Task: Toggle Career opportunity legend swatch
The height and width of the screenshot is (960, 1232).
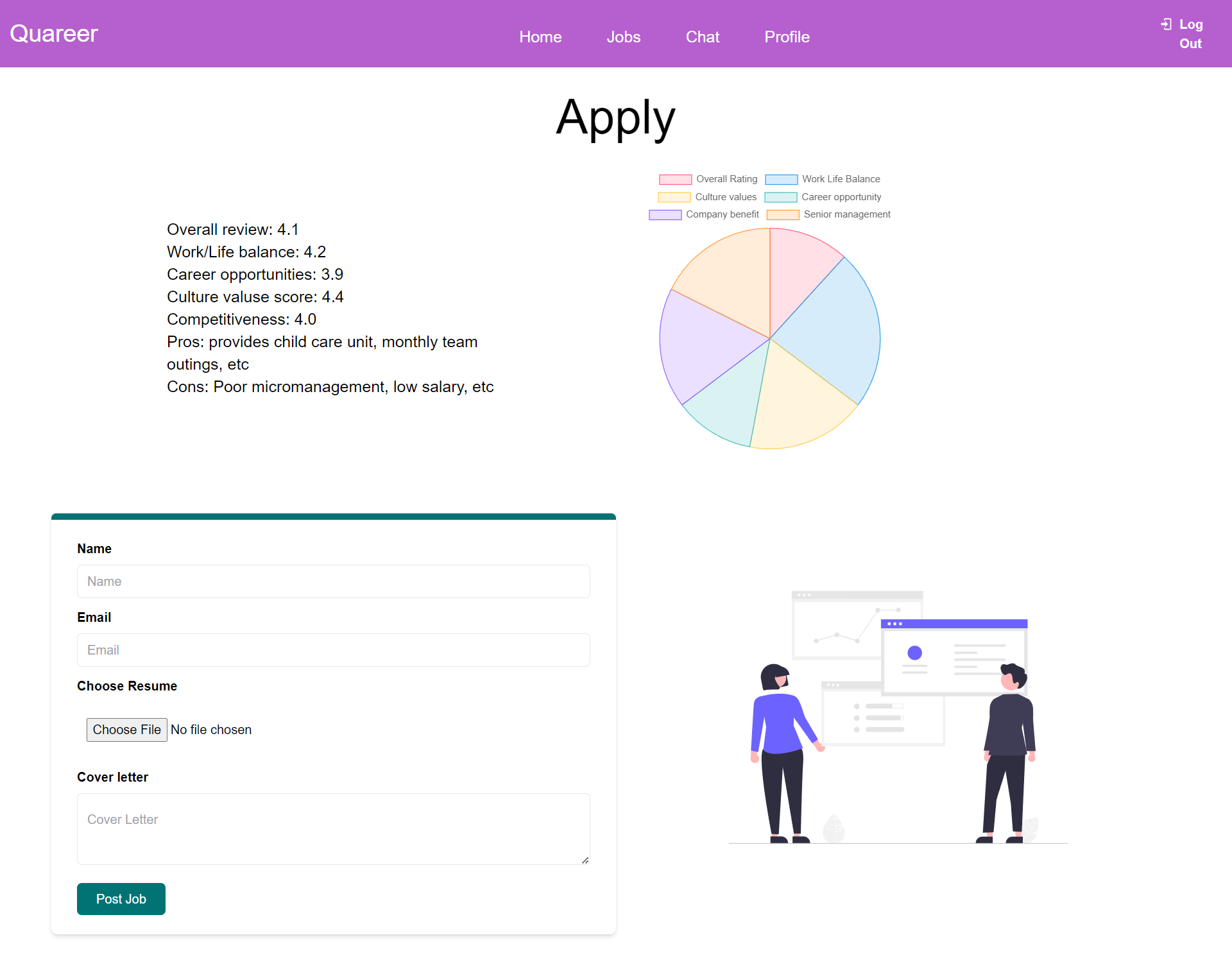Action: tap(780, 197)
